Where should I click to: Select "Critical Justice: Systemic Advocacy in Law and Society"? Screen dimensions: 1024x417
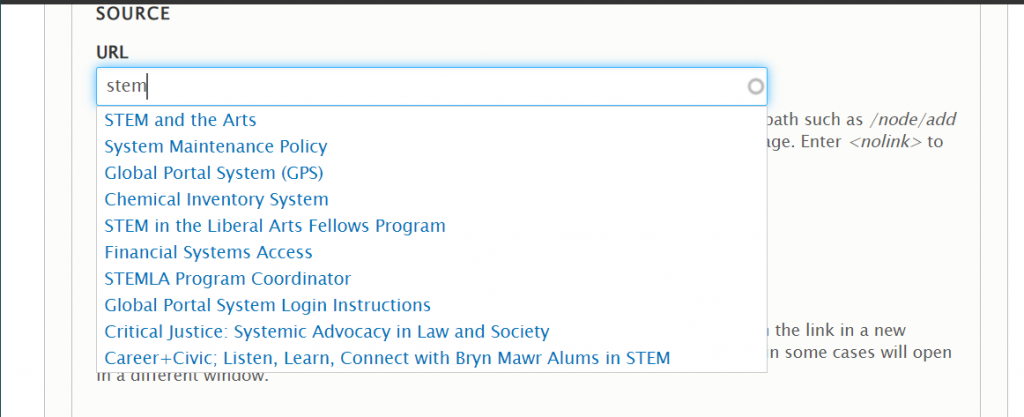[327, 331]
